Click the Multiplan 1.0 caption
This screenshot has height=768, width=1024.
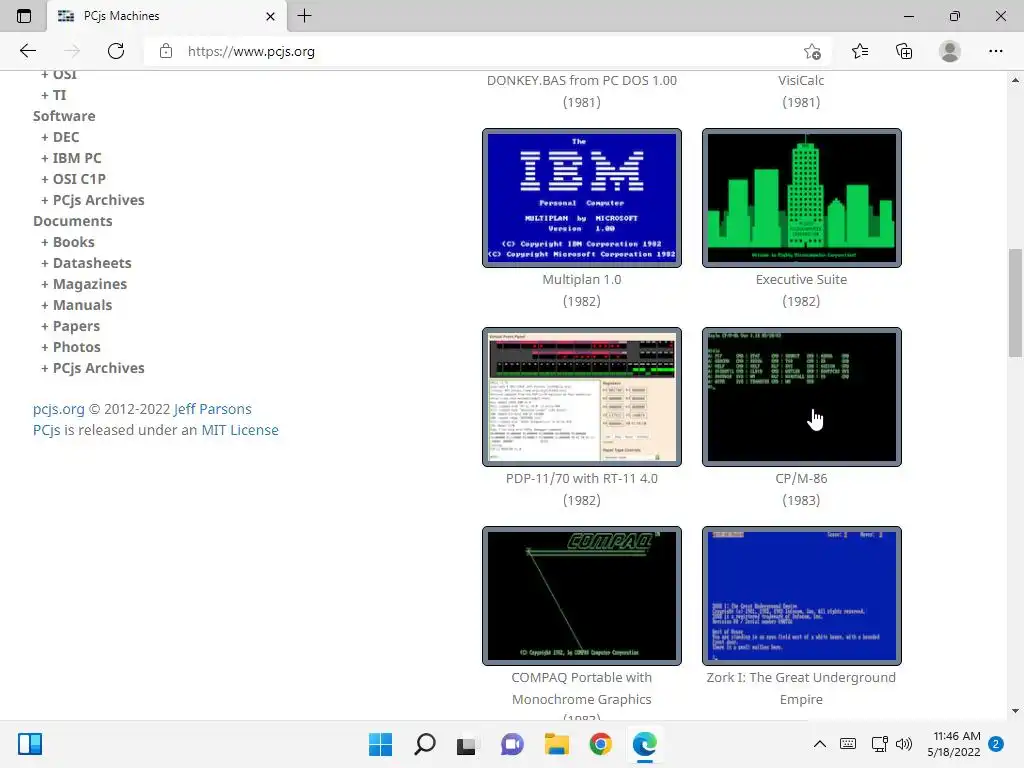582,280
